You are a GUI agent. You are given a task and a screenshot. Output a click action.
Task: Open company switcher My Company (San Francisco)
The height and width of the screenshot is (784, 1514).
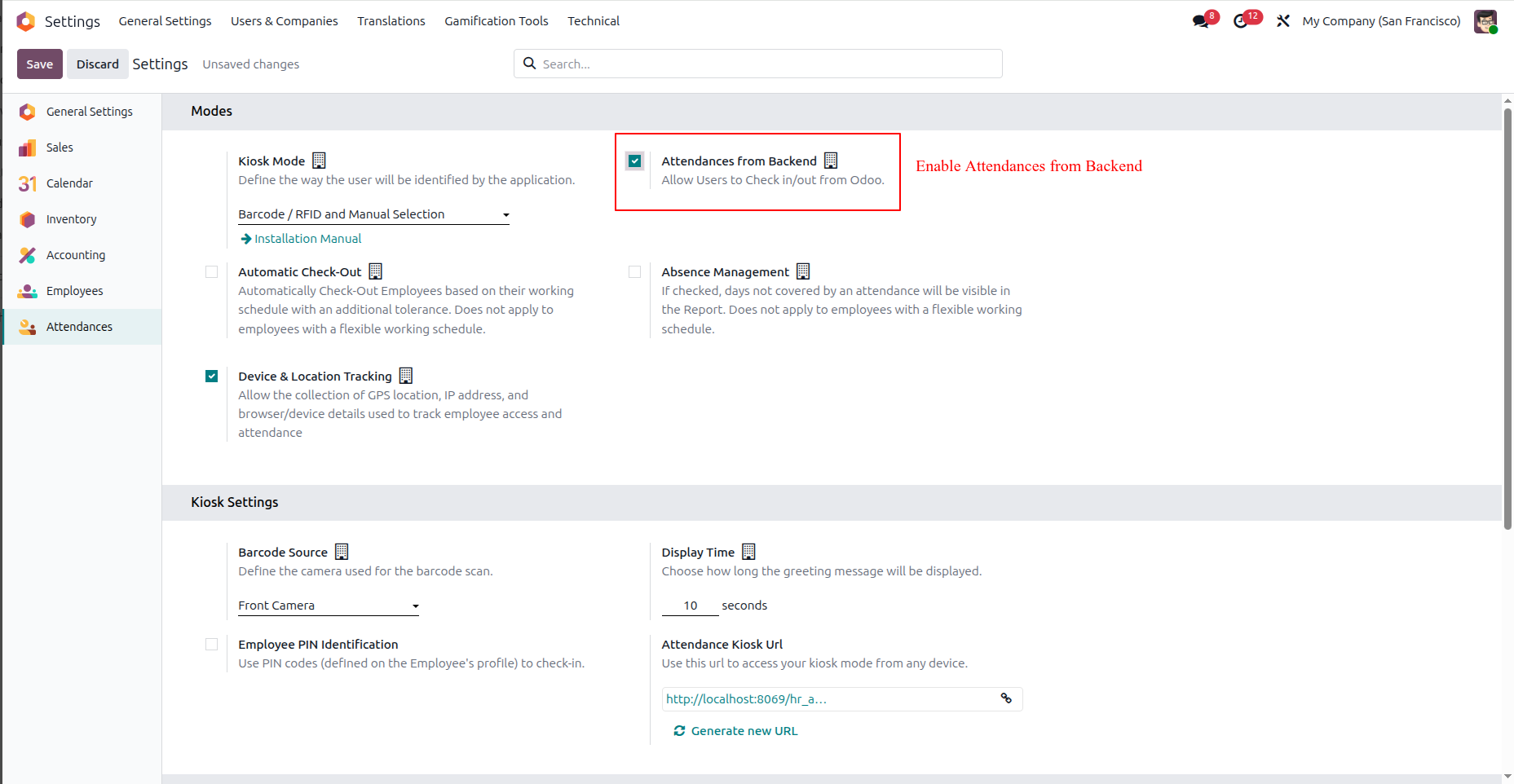coord(1381,21)
